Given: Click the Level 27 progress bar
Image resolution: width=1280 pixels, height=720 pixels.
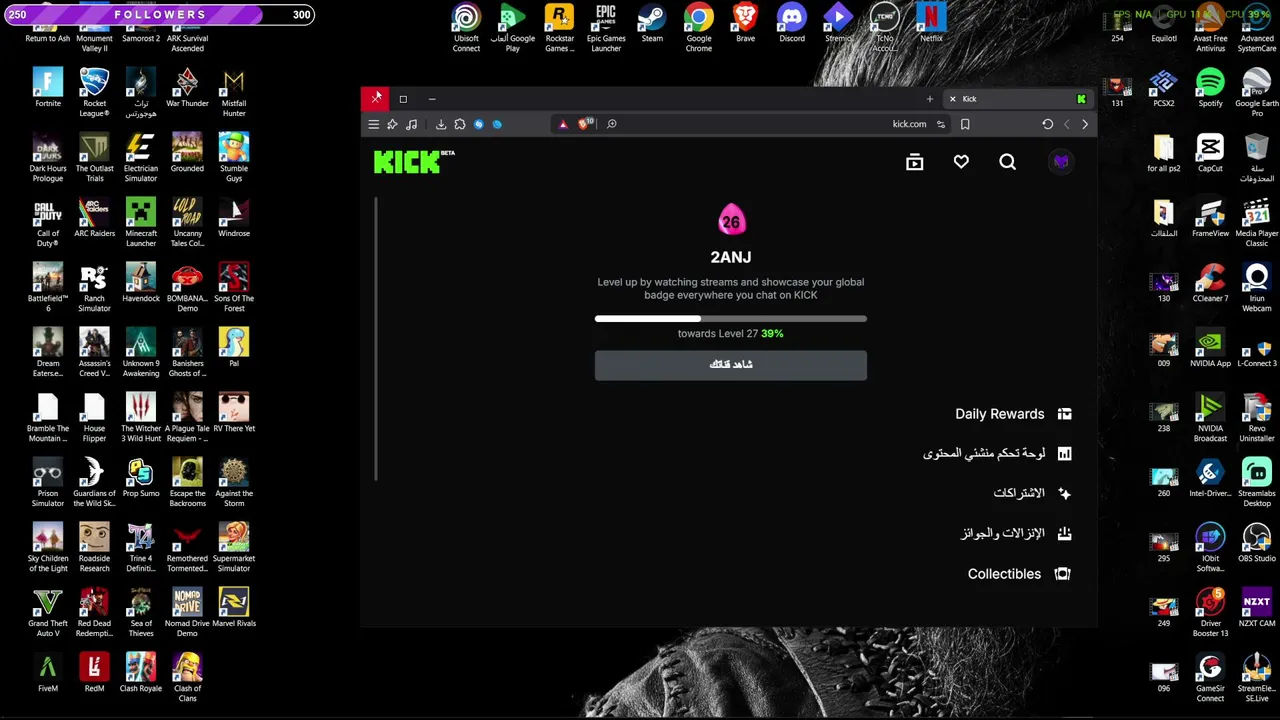Looking at the screenshot, I should [731, 319].
